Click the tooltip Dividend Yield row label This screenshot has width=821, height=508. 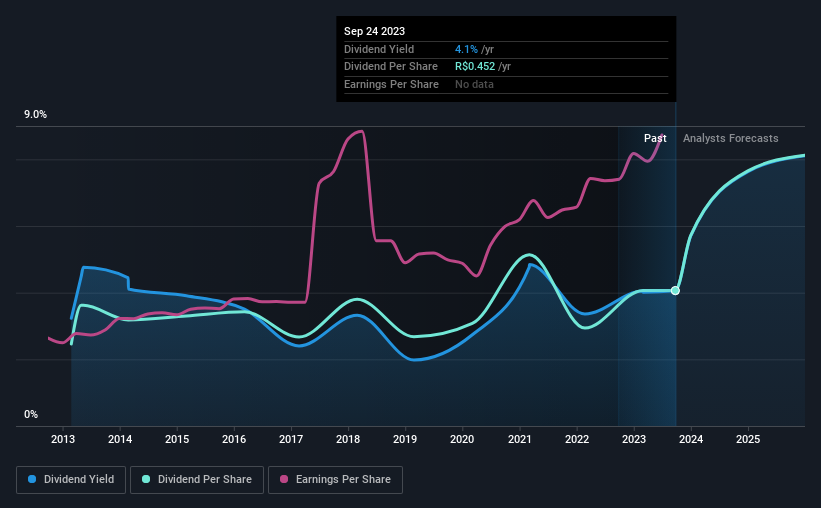click(379, 49)
